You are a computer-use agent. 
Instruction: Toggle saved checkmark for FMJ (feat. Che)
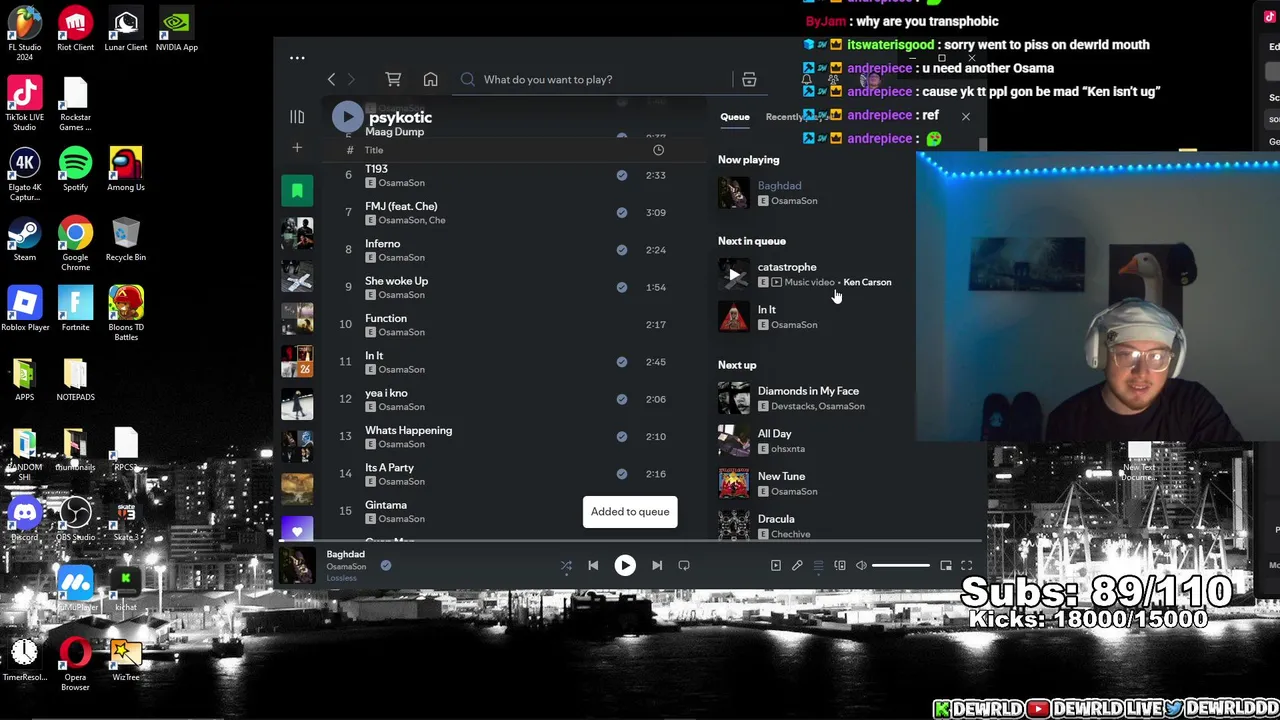point(622,212)
